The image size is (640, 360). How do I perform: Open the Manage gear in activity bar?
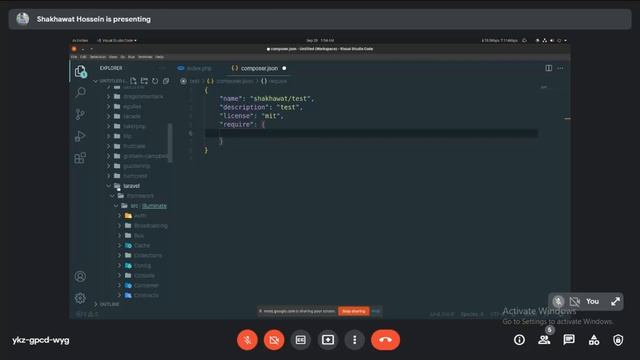[x=80, y=298]
